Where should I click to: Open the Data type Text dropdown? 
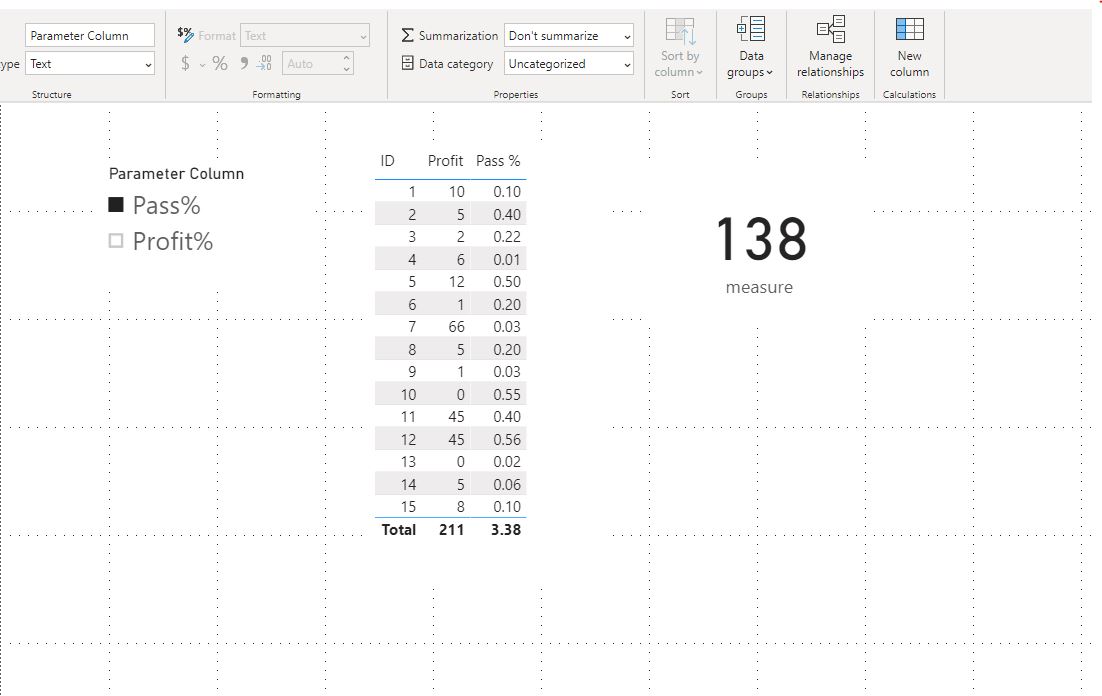point(90,63)
